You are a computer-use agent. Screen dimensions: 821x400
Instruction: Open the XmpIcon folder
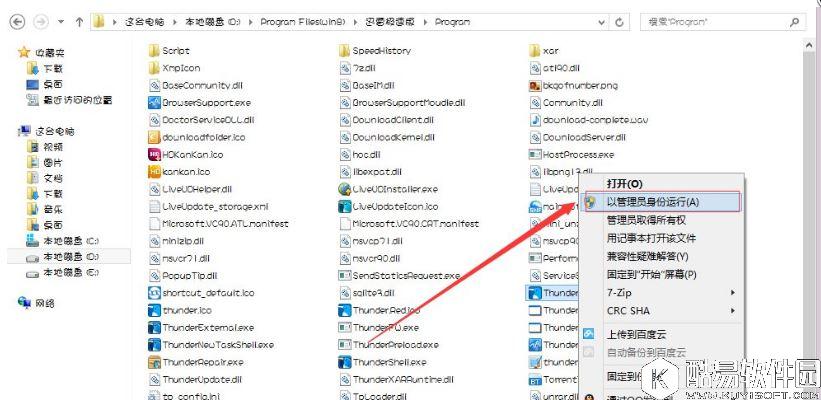[x=174, y=68]
